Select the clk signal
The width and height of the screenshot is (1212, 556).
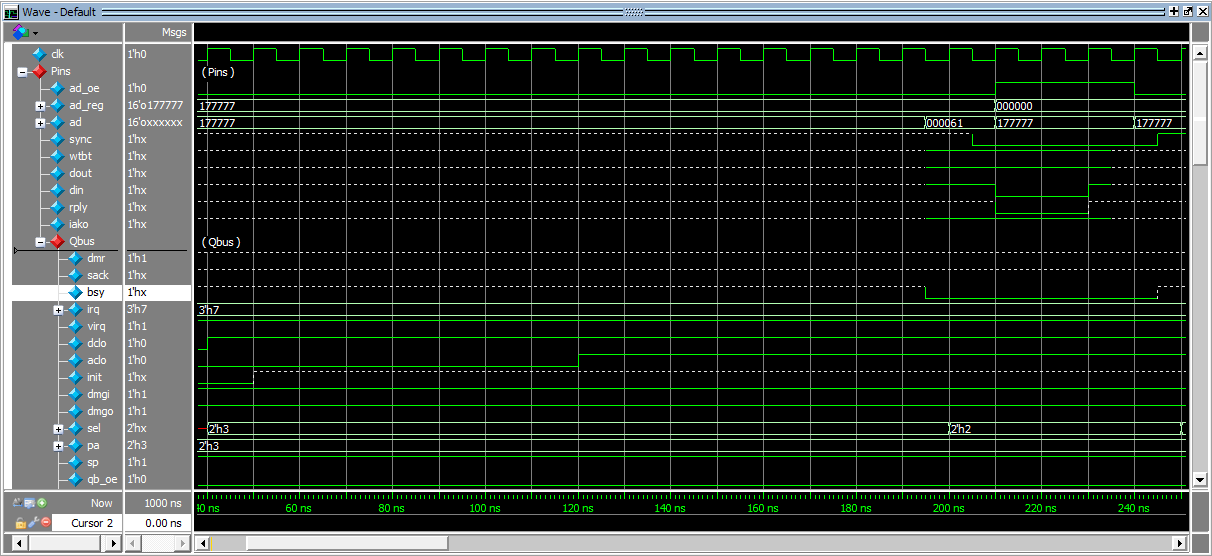pos(58,54)
